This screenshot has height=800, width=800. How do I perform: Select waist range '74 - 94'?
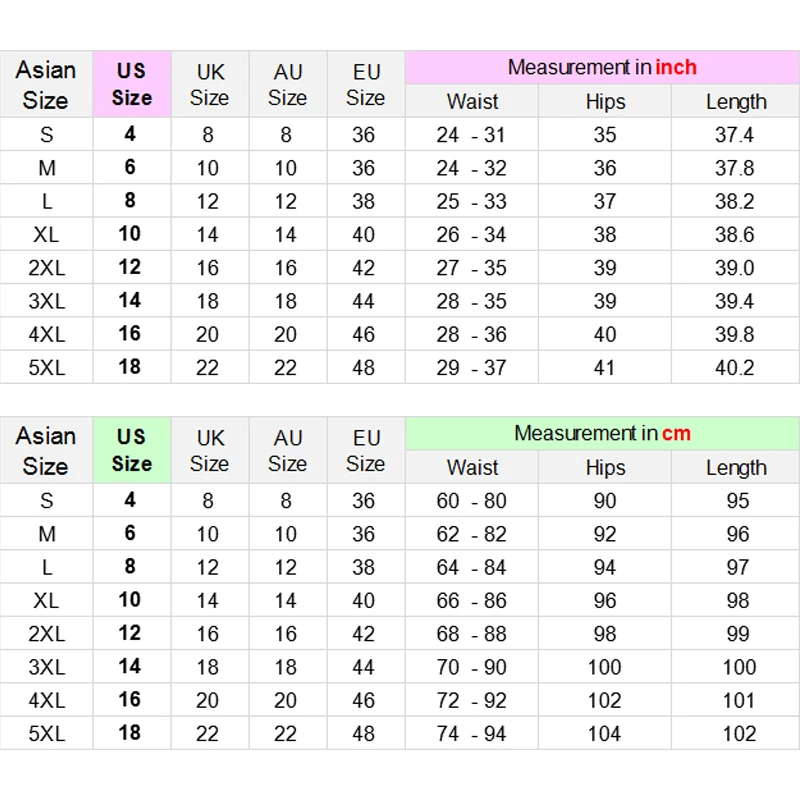tap(472, 734)
